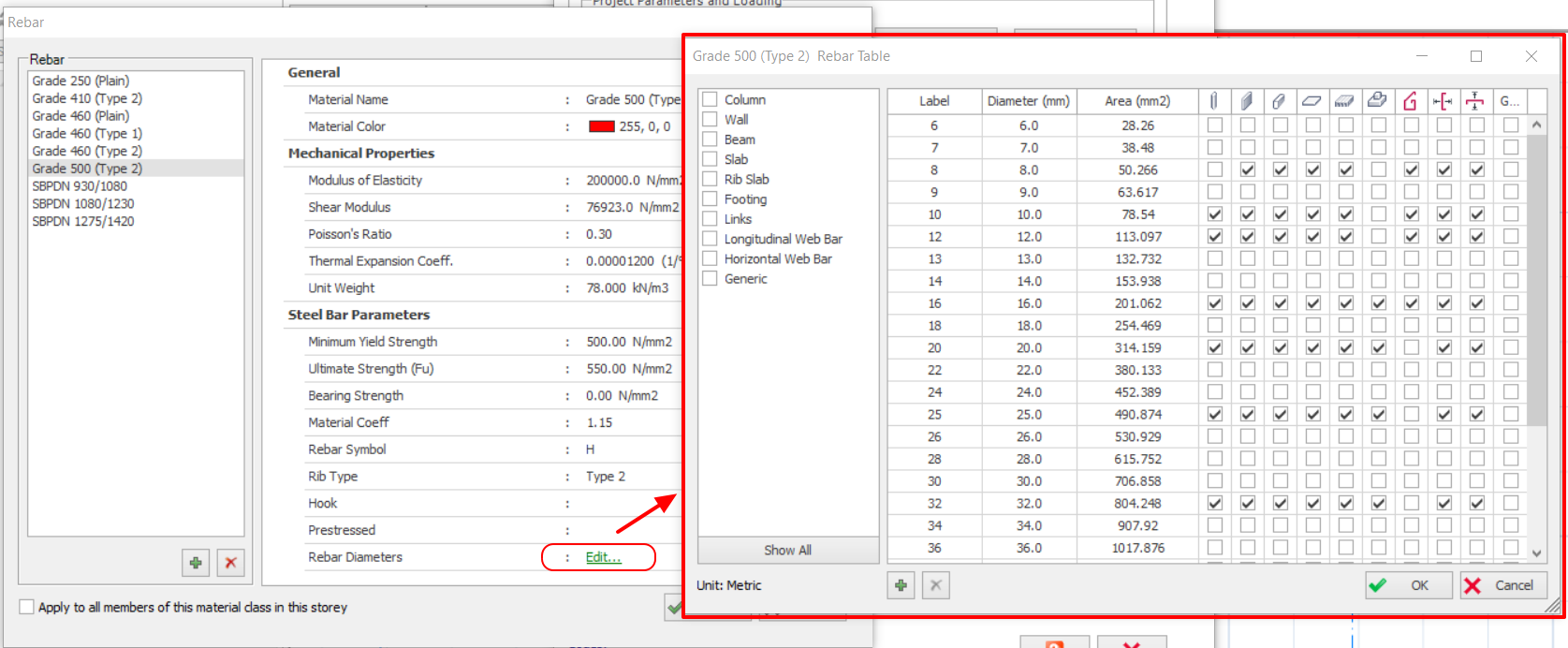The height and width of the screenshot is (648, 1568).
Task: Tick the Column checkbox in the filter list
Action: (x=711, y=99)
